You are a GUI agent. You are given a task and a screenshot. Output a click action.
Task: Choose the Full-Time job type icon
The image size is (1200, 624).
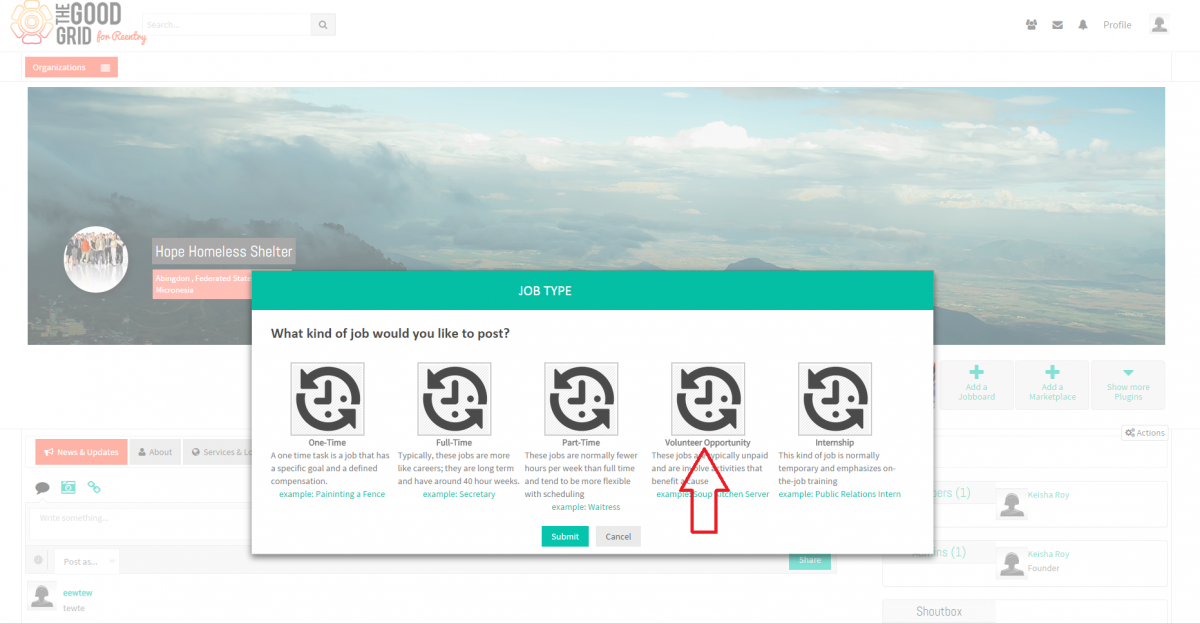[454, 399]
